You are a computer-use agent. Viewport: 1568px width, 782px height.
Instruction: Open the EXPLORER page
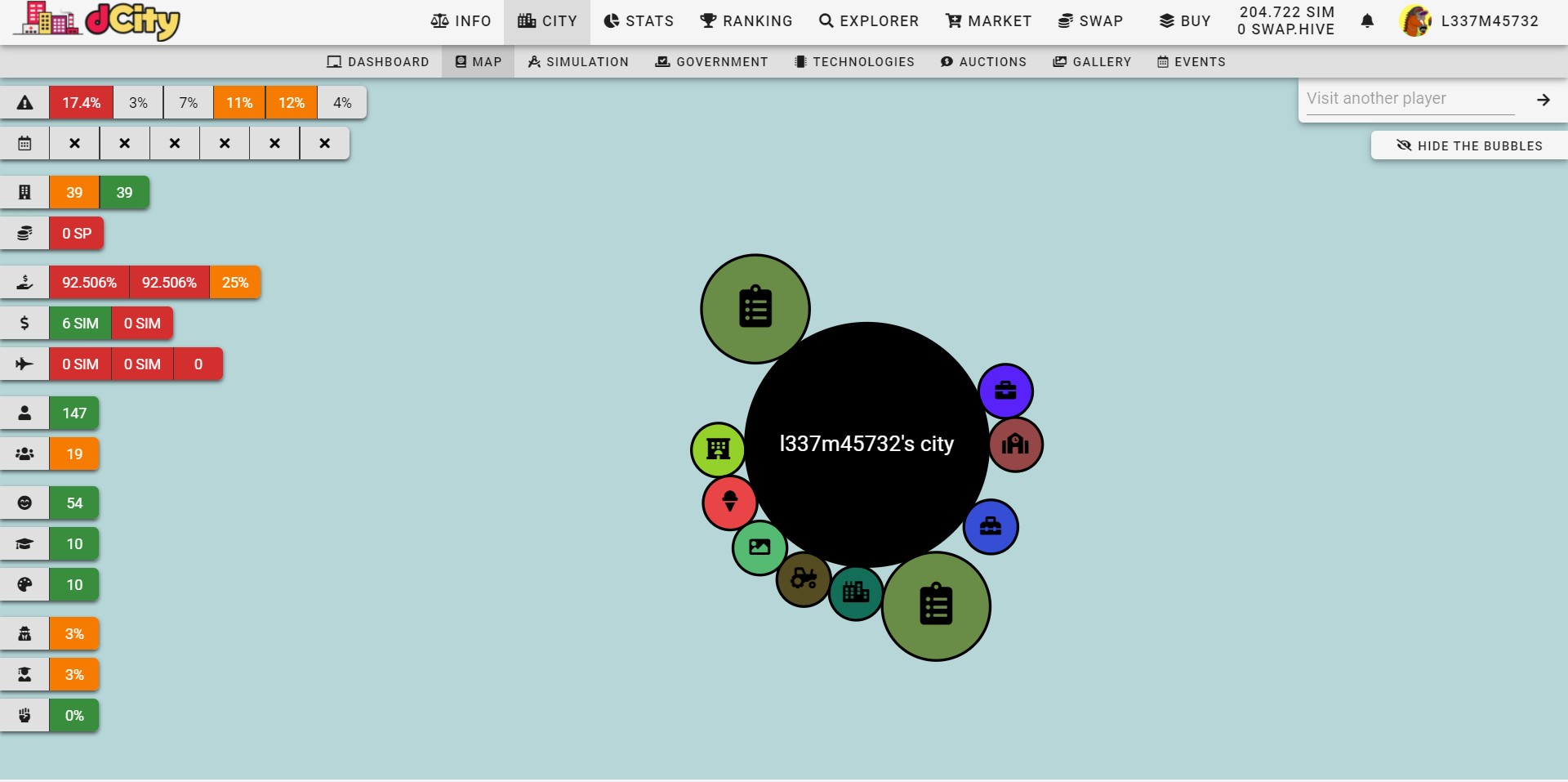click(x=869, y=21)
